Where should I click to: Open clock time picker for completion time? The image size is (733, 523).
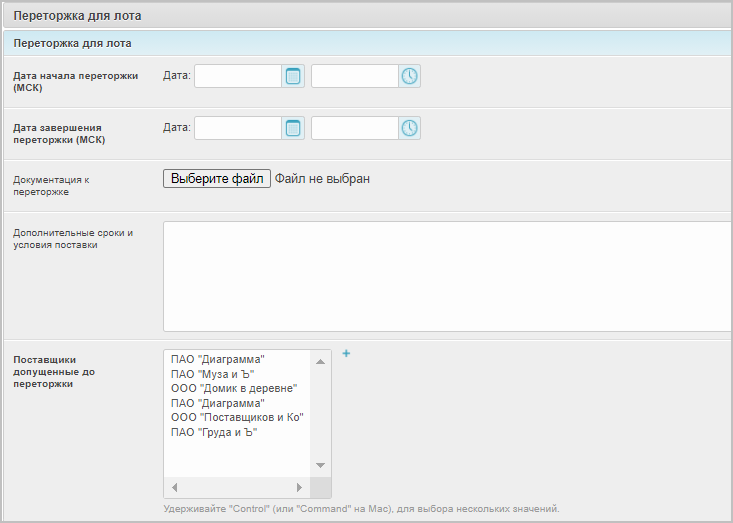click(x=410, y=128)
